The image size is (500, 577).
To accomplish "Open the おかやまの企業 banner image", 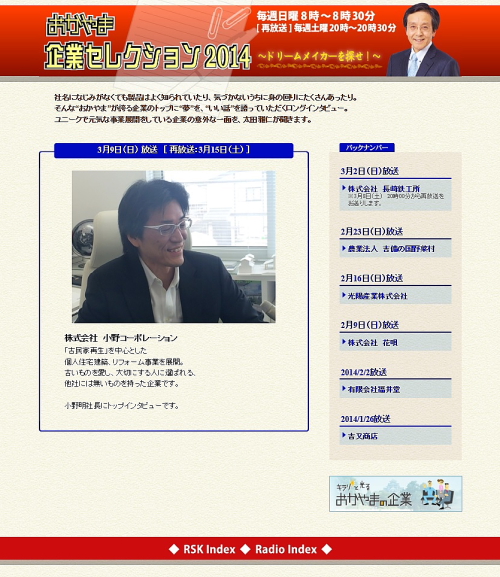I will click(396, 494).
